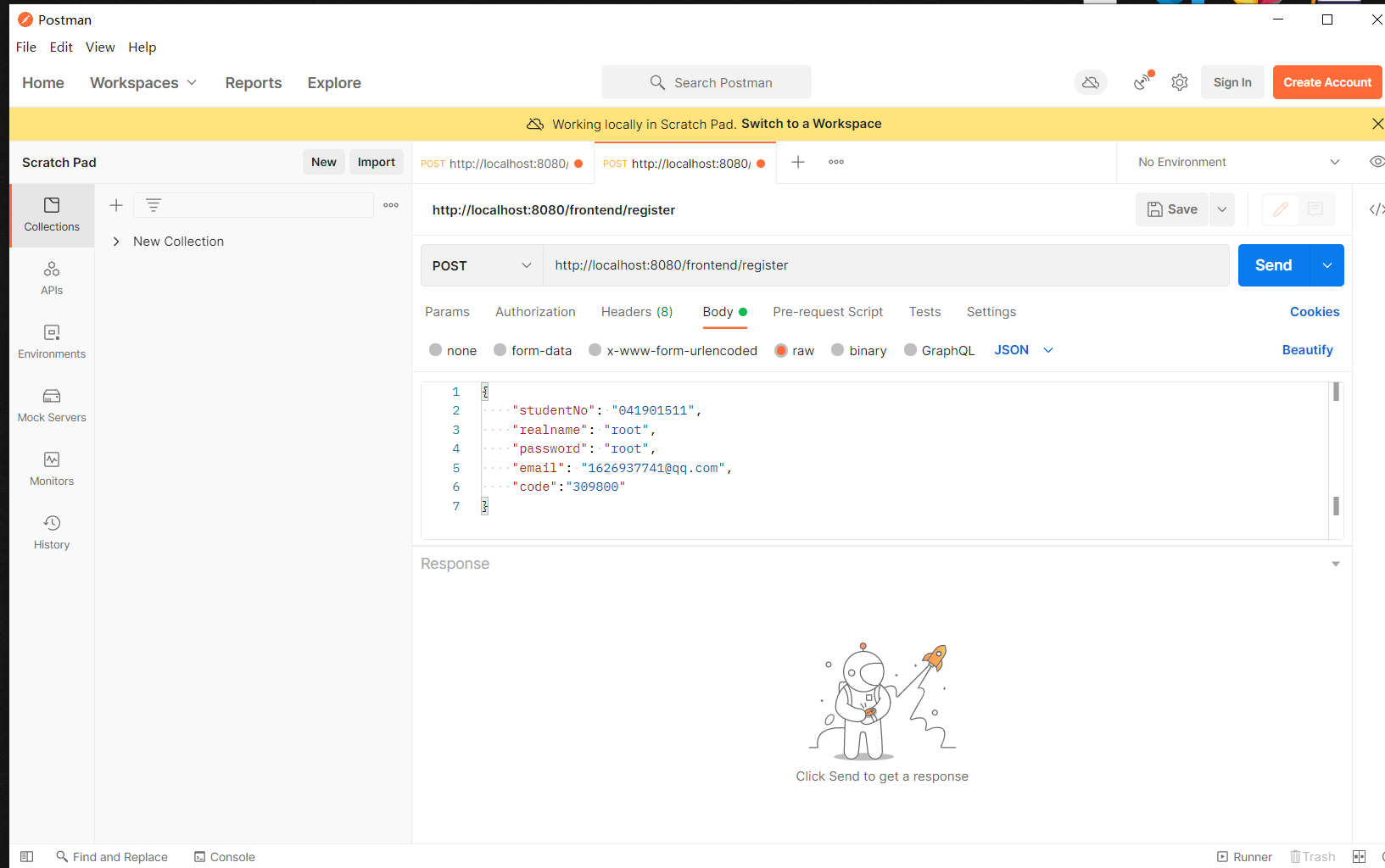Click Switch to a Workspace link
Screen dimensions: 1385x868
point(812,124)
